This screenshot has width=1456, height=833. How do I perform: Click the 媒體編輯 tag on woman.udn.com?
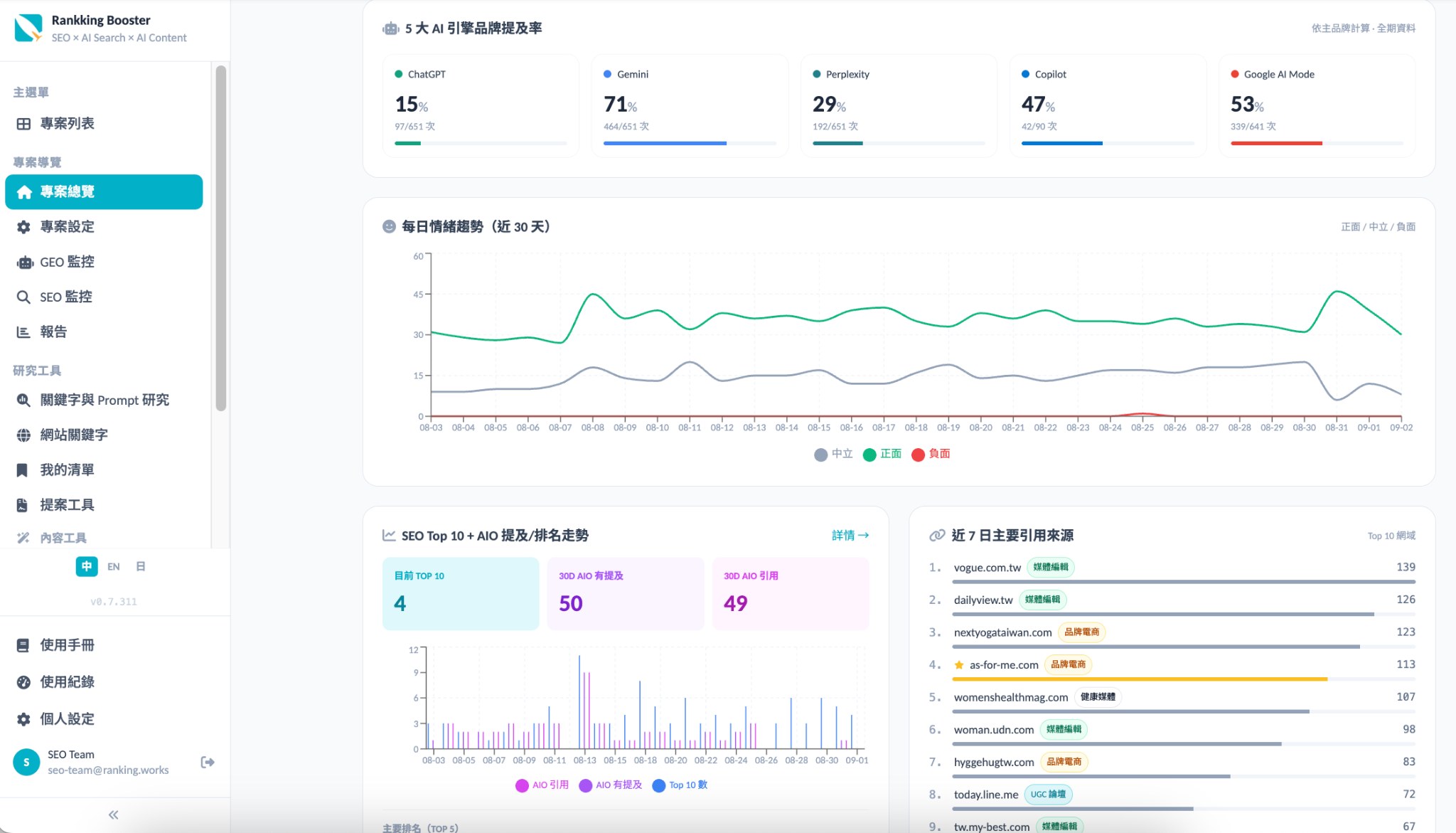[1064, 730]
